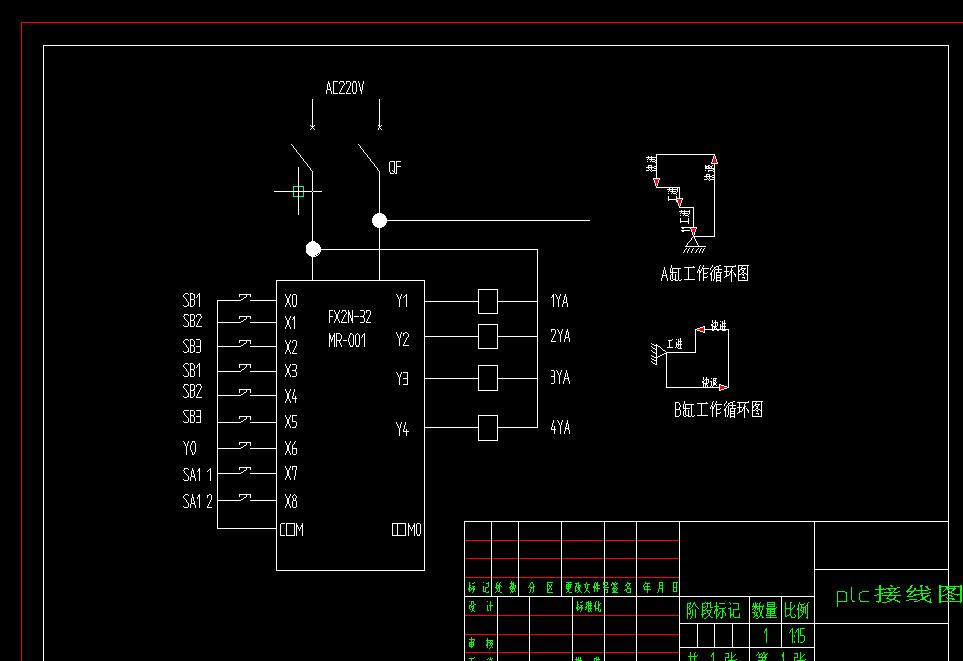The width and height of the screenshot is (963, 661).
Task: Click the red arrow marker labeled 快进
Action: (x=698, y=330)
